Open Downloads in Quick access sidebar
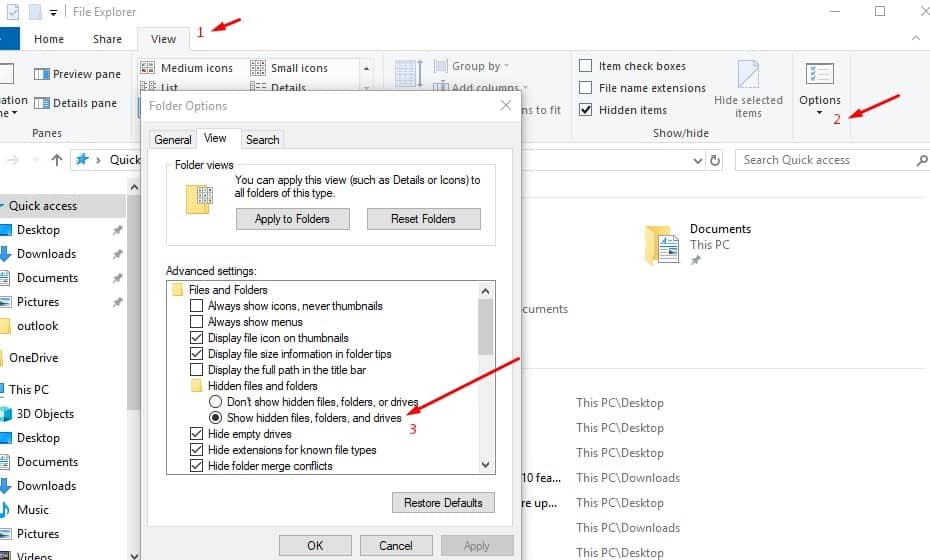Screen dimensions: 930x560 (x=46, y=254)
